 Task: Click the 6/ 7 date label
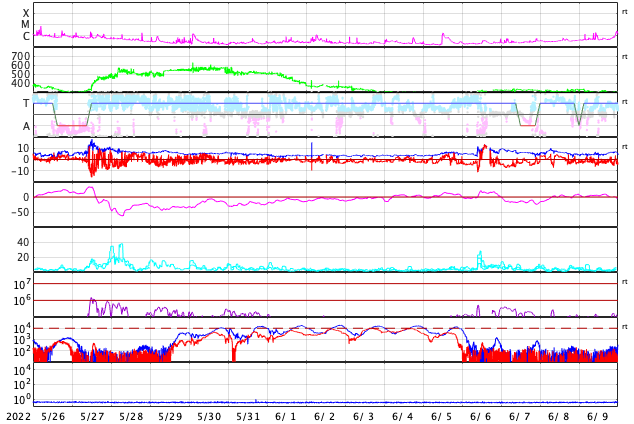point(520,417)
